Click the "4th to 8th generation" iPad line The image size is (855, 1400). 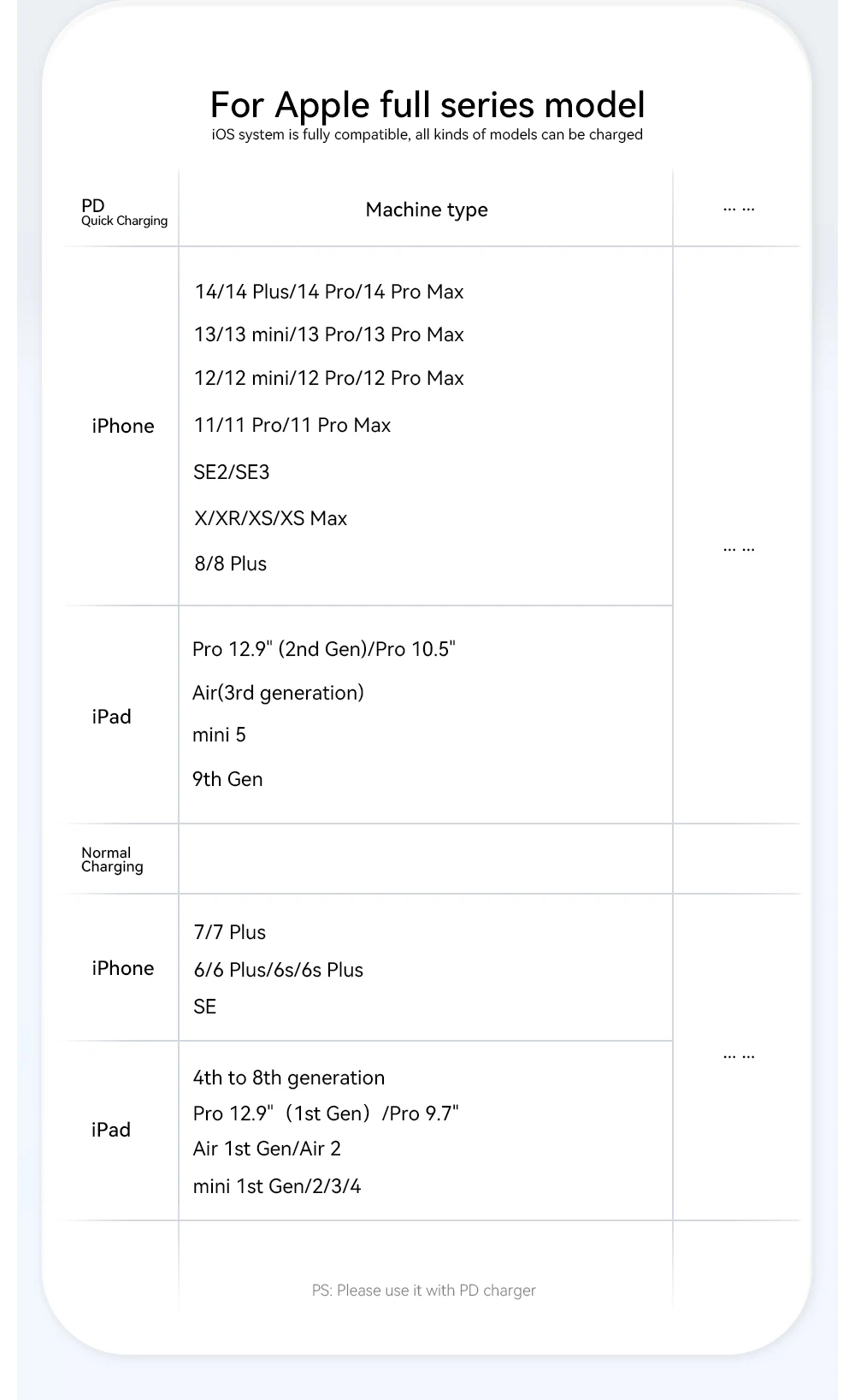click(288, 1078)
